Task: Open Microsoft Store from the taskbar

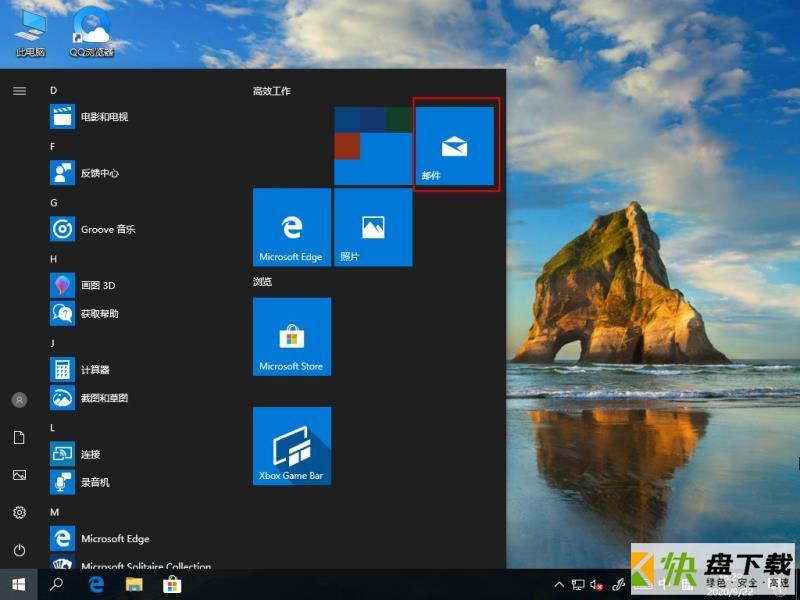Action: [172, 584]
